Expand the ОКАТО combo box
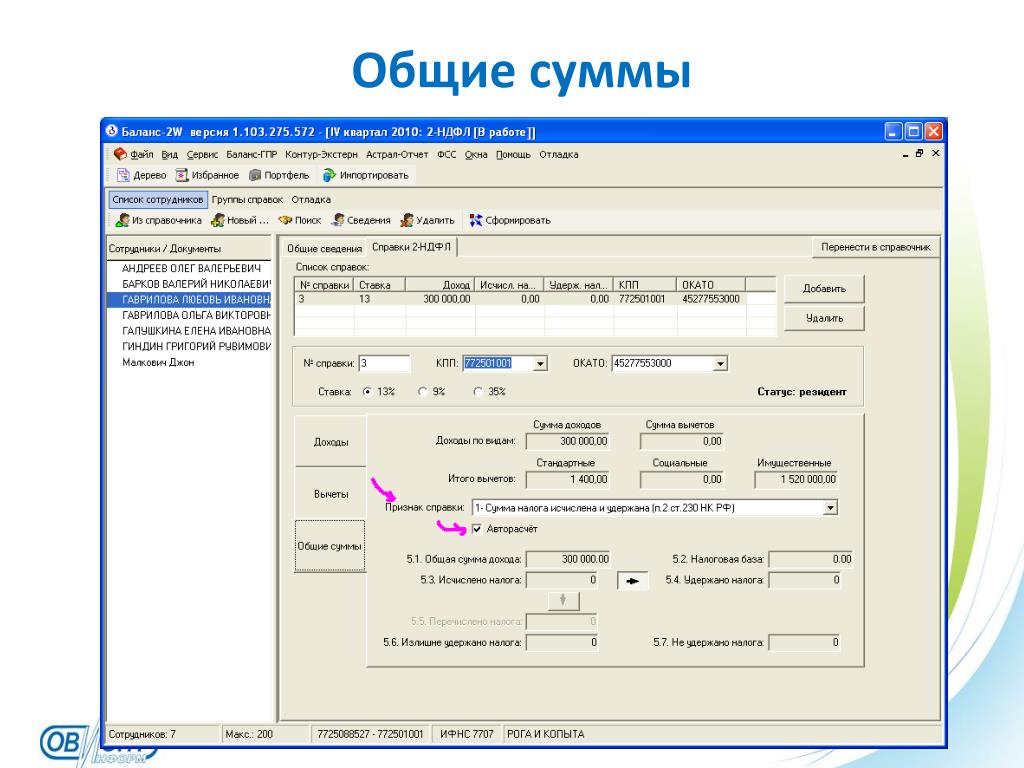Viewport: 1024px width, 768px height. (720, 364)
